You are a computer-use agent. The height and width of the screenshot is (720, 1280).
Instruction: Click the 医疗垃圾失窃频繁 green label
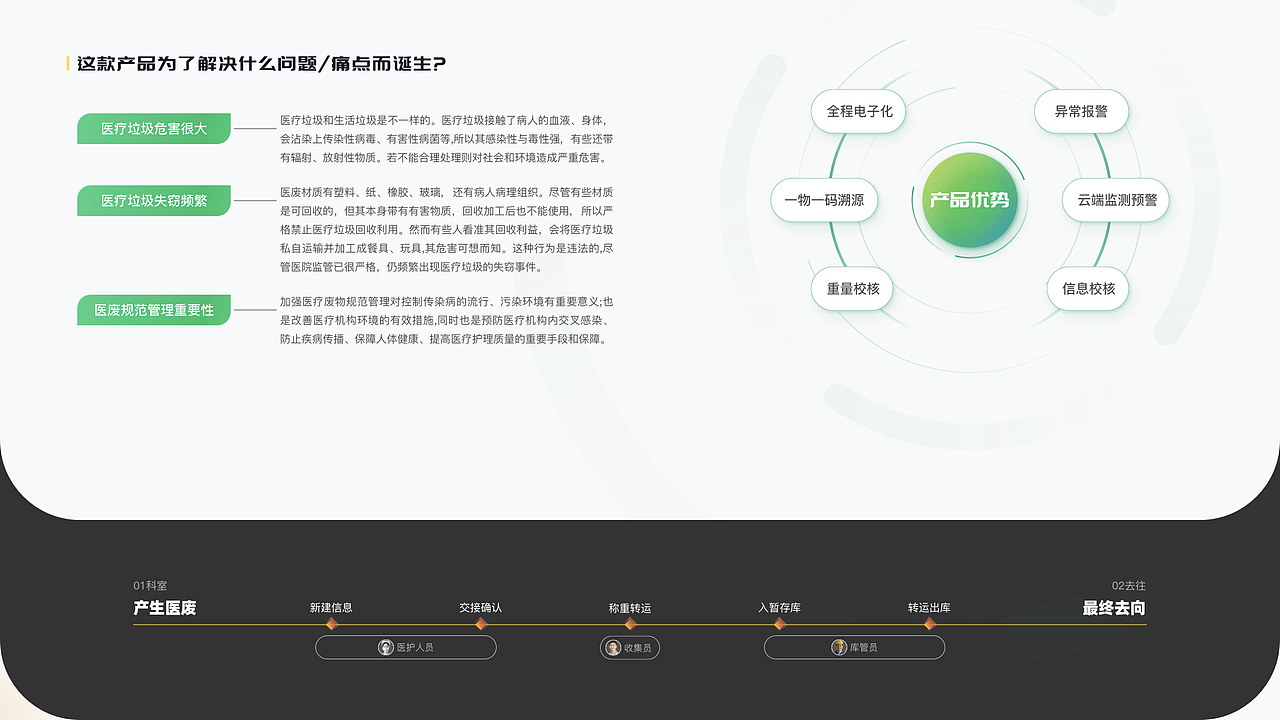(154, 201)
